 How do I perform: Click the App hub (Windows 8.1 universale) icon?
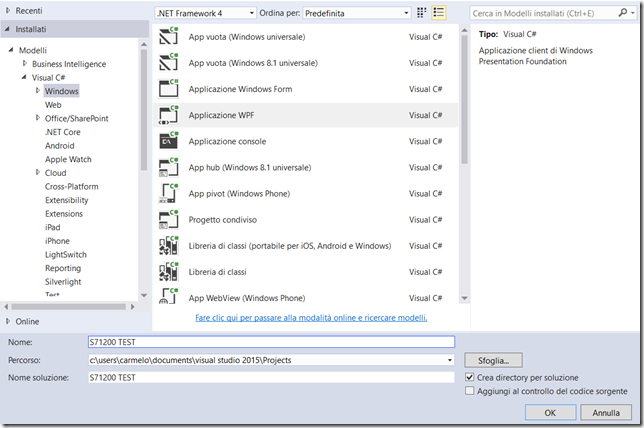pyautogui.click(x=168, y=167)
